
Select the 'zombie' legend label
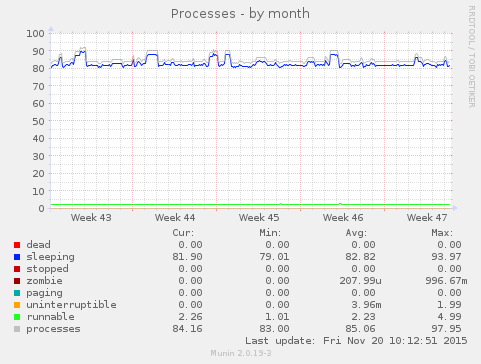[44, 281]
